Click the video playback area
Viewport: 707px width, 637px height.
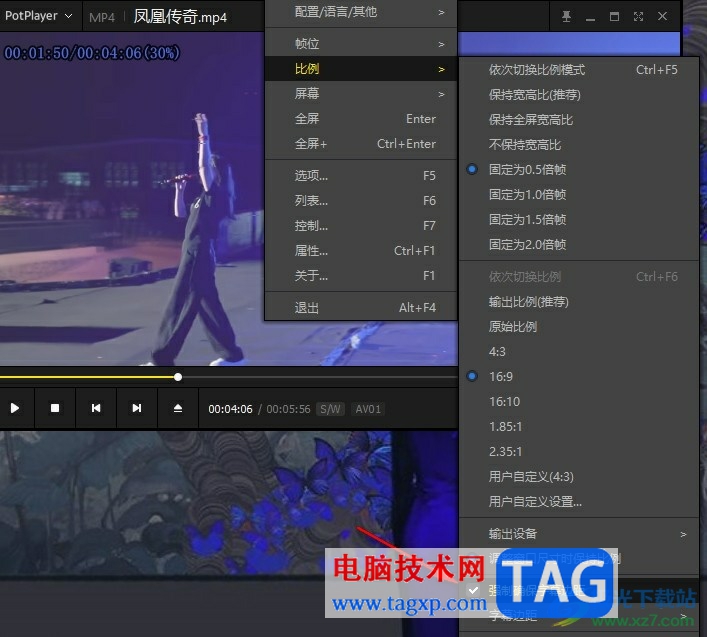pyautogui.click(x=132, y=198)
